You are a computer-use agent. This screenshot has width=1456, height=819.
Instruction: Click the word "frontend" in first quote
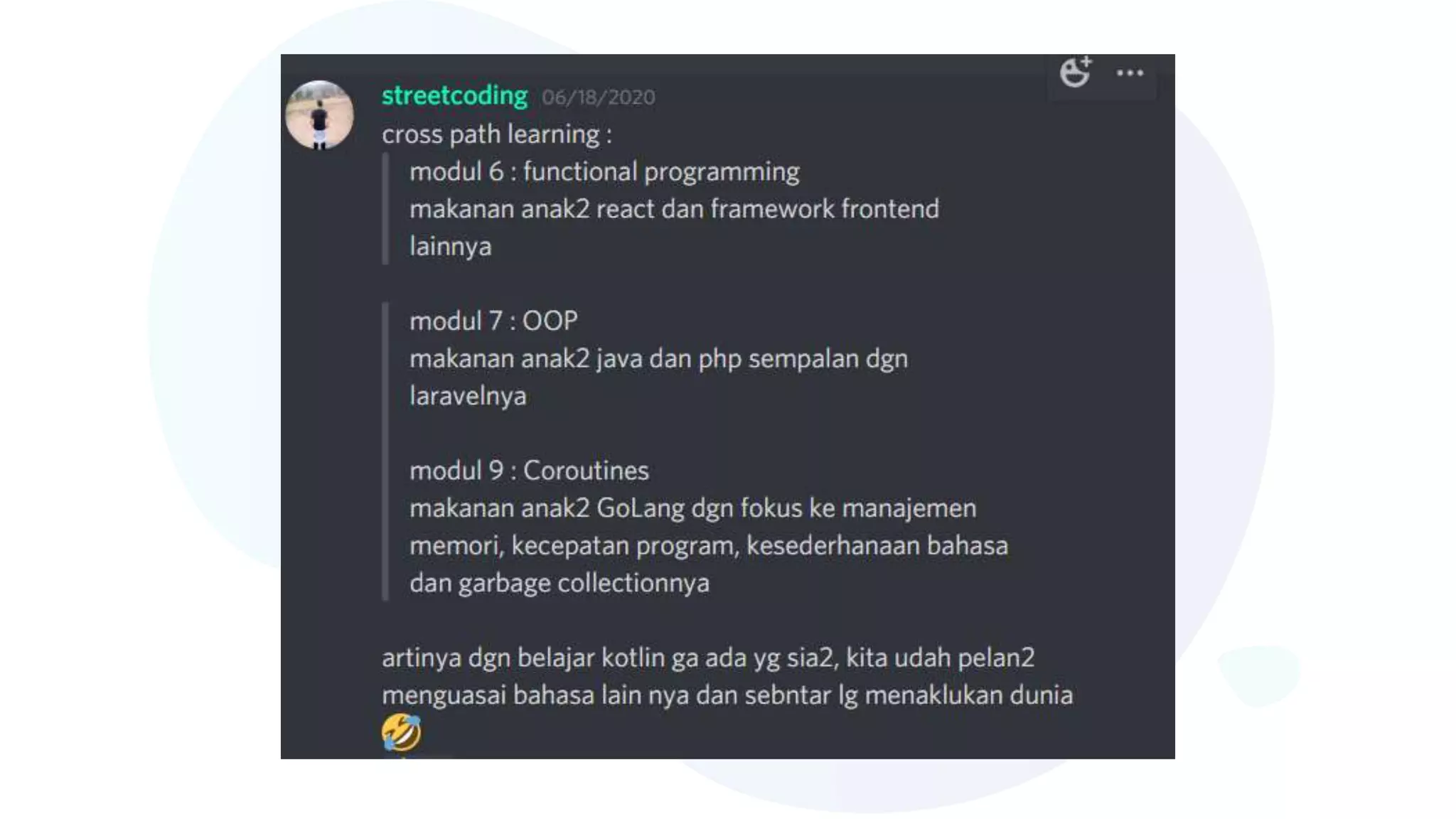[x=890, y=209]
